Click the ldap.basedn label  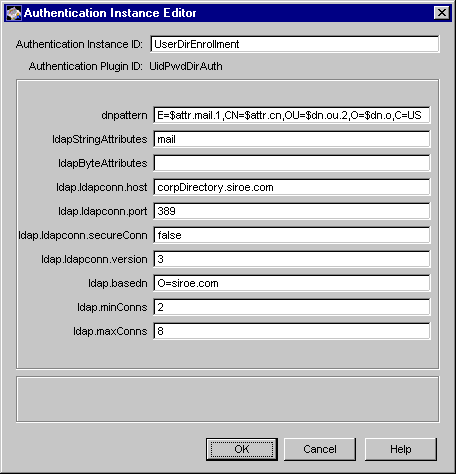(118, 283)
